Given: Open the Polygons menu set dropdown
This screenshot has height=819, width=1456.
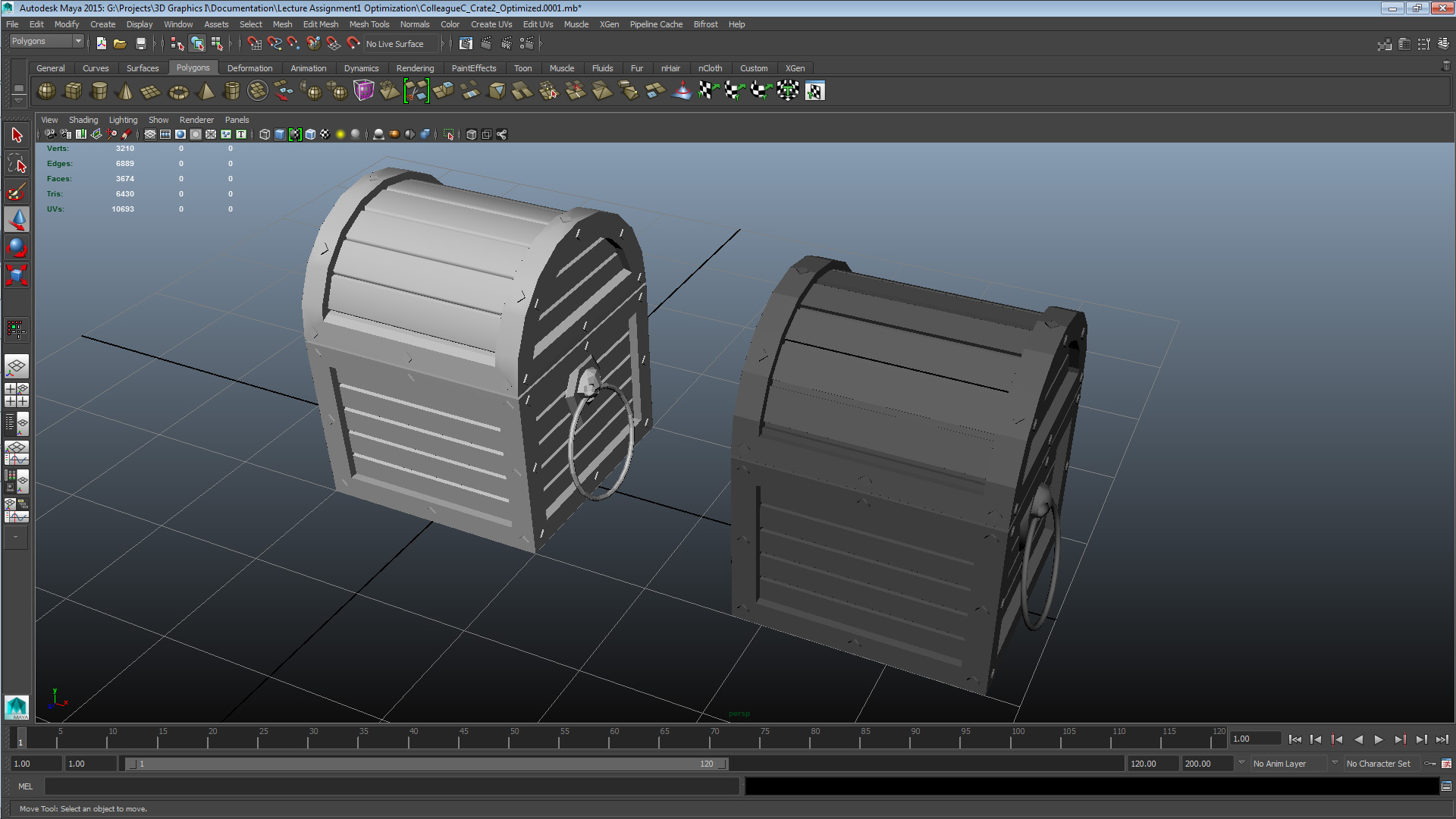Looking at the screenshot, I should click(46, 42).
